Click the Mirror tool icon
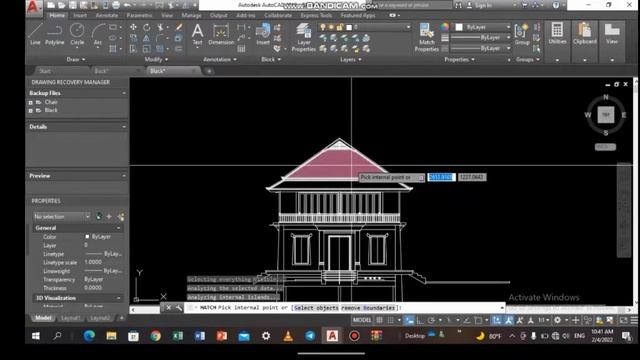640x360 pixels. [147, 38]
